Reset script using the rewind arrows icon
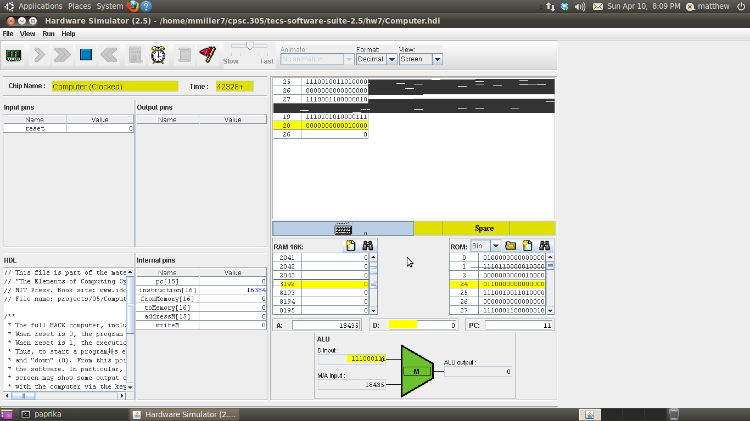 [109, 55]
